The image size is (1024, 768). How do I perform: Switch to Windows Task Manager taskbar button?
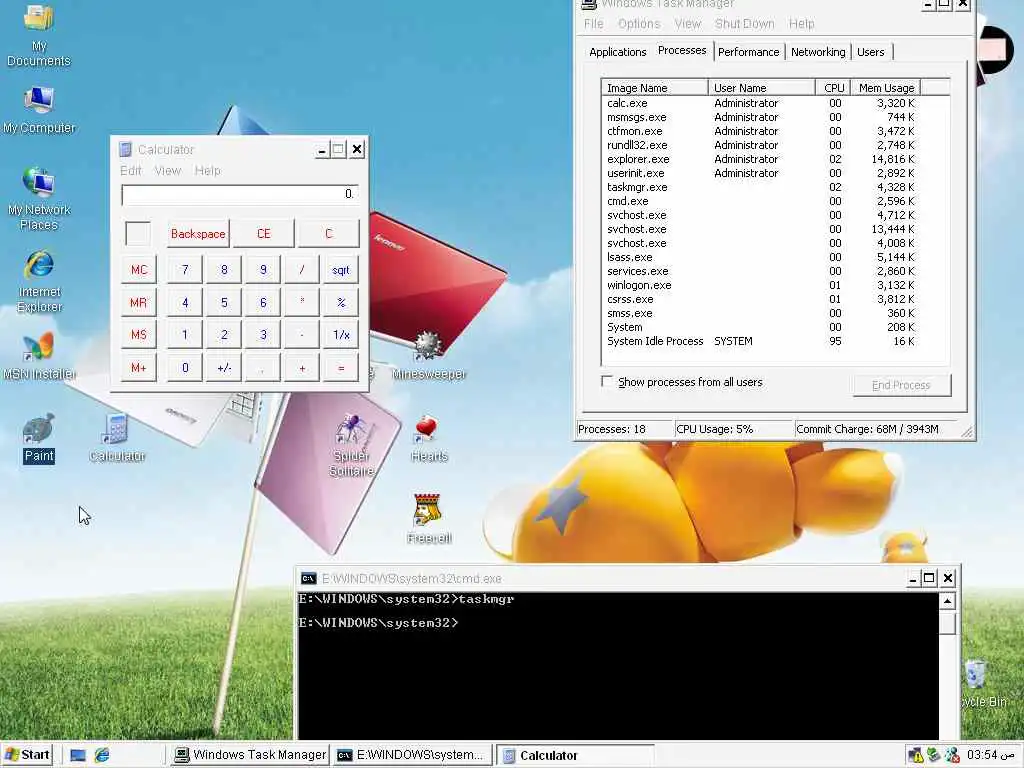click(250, 756)
